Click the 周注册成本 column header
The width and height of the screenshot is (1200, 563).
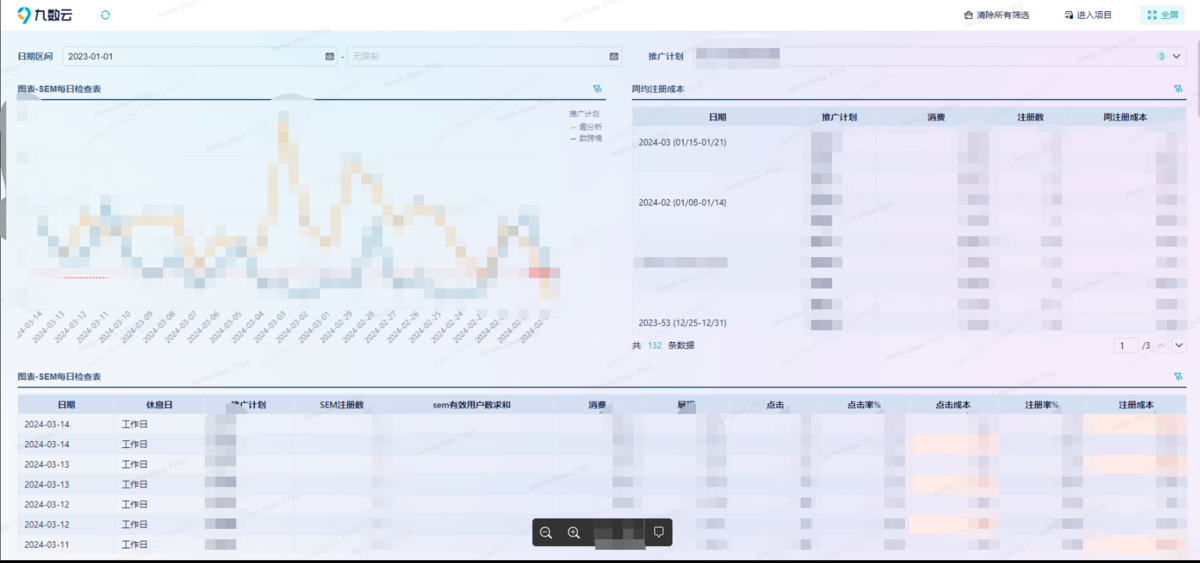tap(1125, 117)
